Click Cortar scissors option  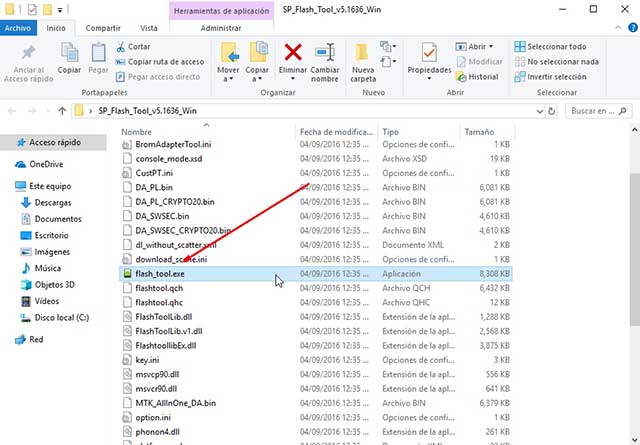(x=133, y=47)
